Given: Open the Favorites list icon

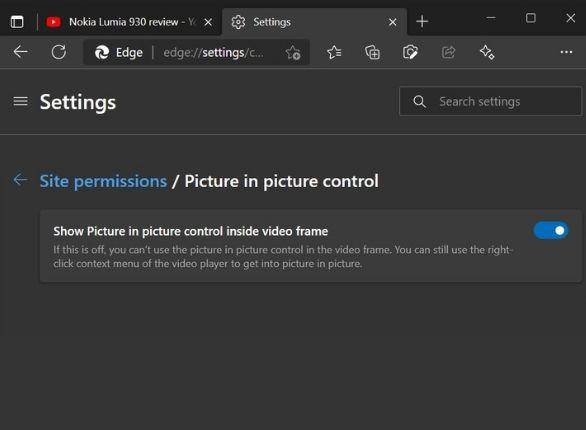Looking at the screenshot, I should 334,52.
